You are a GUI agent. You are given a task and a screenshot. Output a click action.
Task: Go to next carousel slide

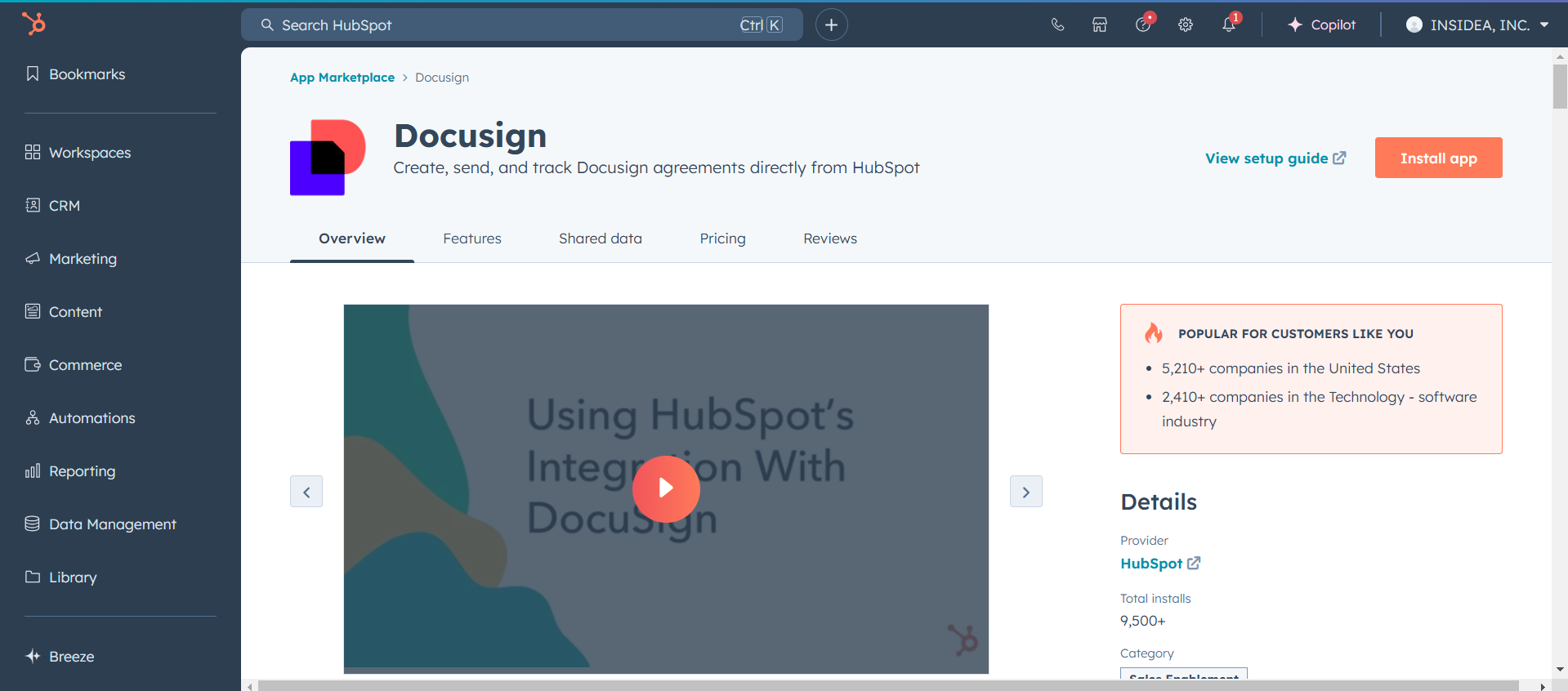click(x=1026, y=492)
